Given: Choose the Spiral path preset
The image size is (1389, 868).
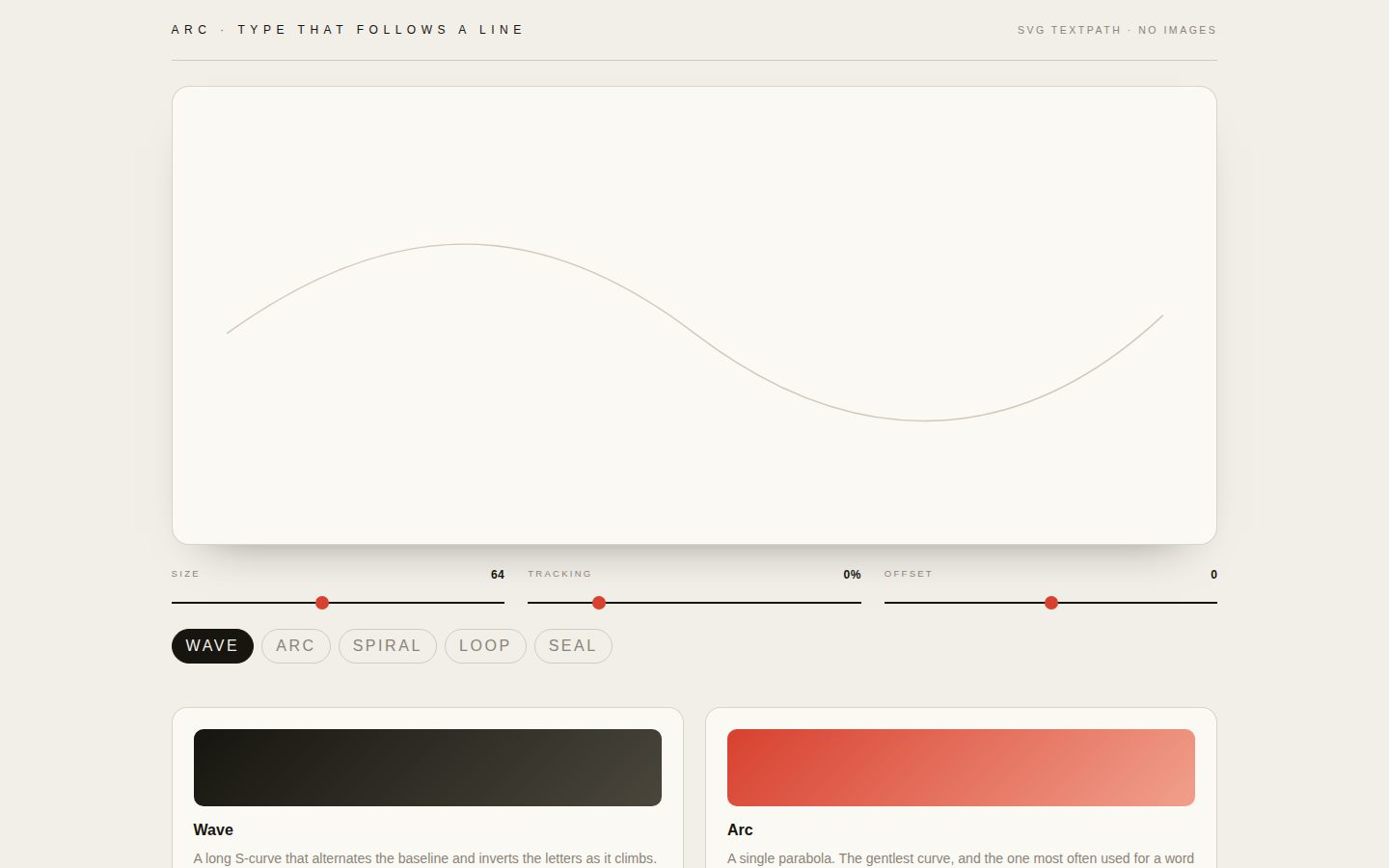Looking at the screenshot, I should (388, 646).
